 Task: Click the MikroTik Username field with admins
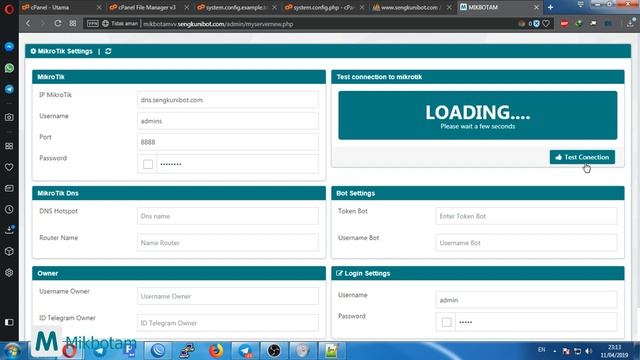228,121
